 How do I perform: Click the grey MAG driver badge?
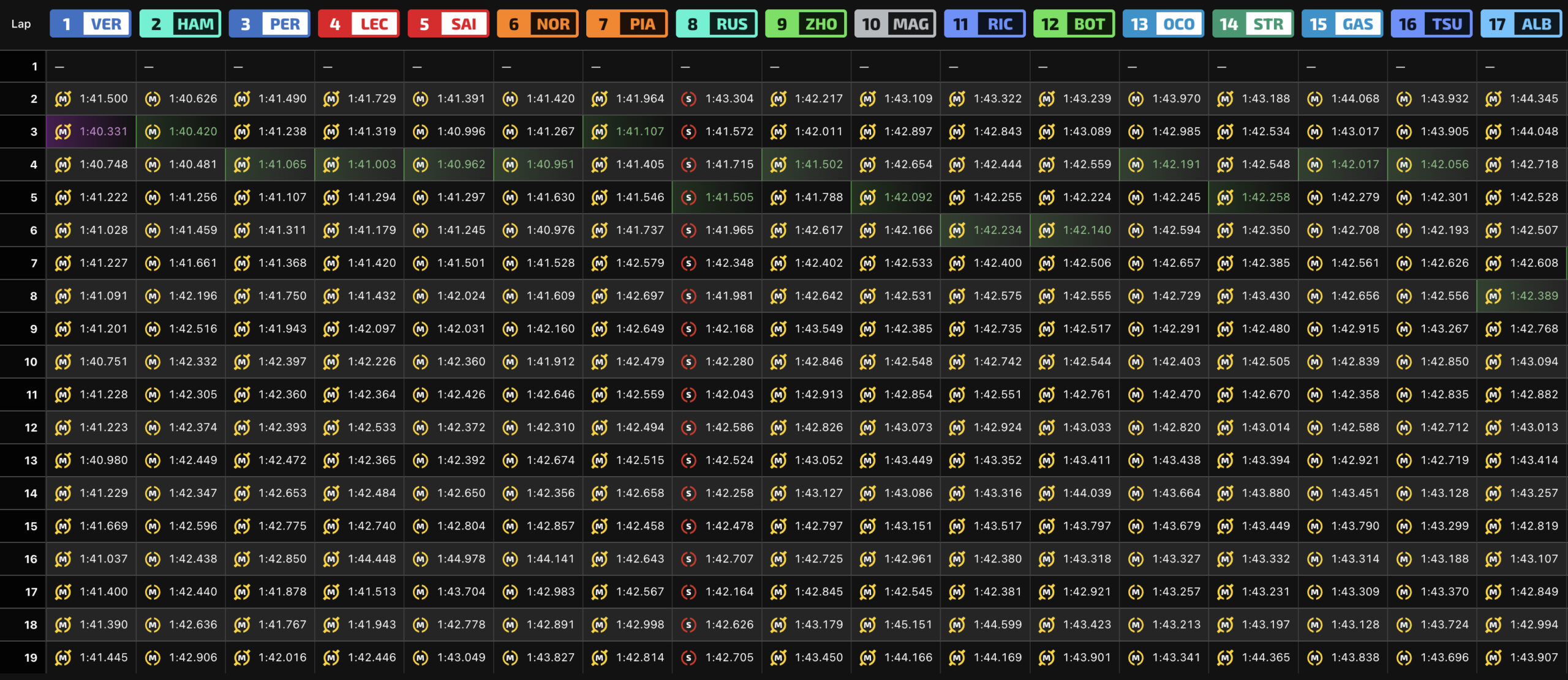[x=895, y=24]
